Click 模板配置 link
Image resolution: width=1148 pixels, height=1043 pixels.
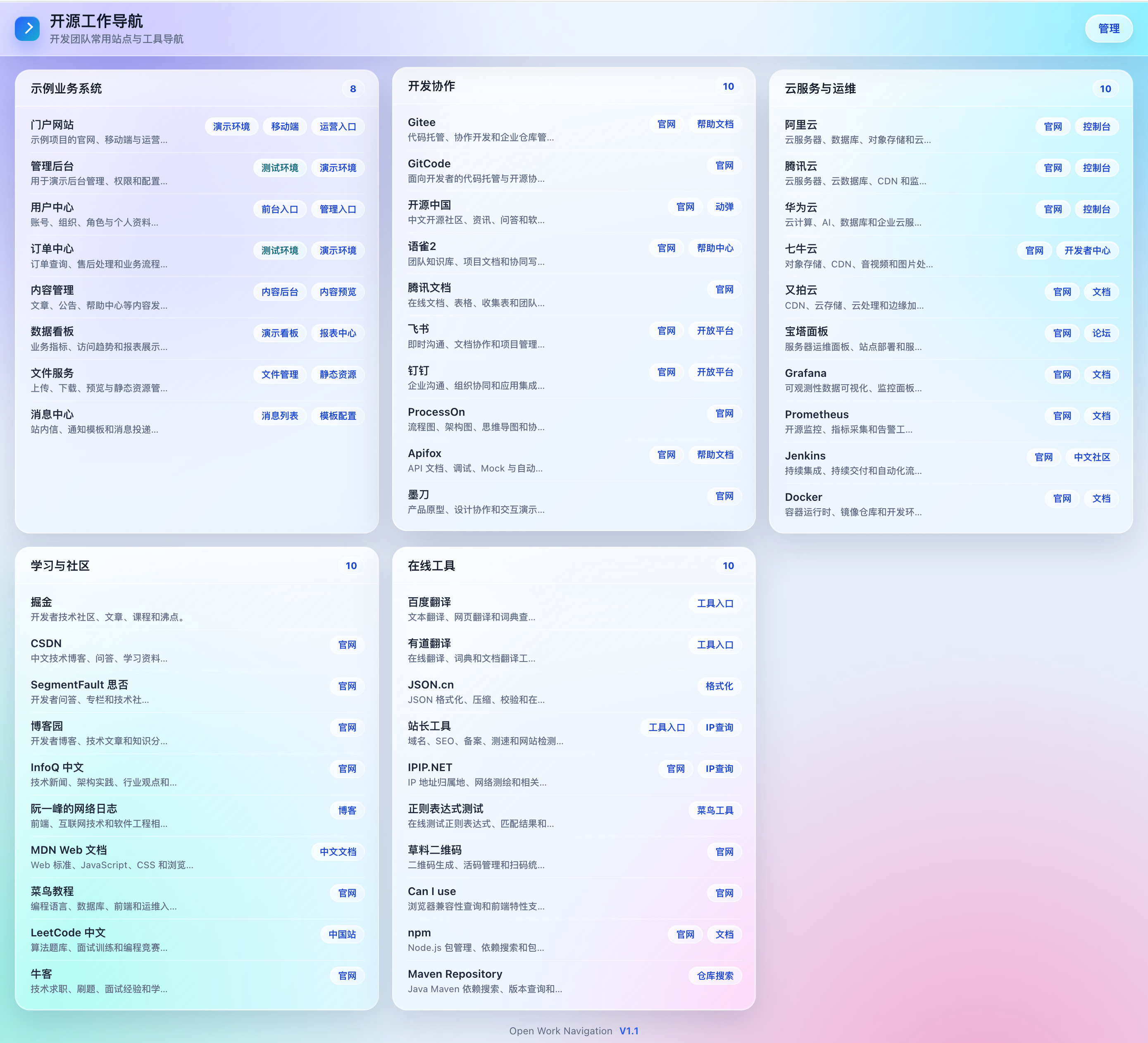pyautogui.click(x=338, y=416)
